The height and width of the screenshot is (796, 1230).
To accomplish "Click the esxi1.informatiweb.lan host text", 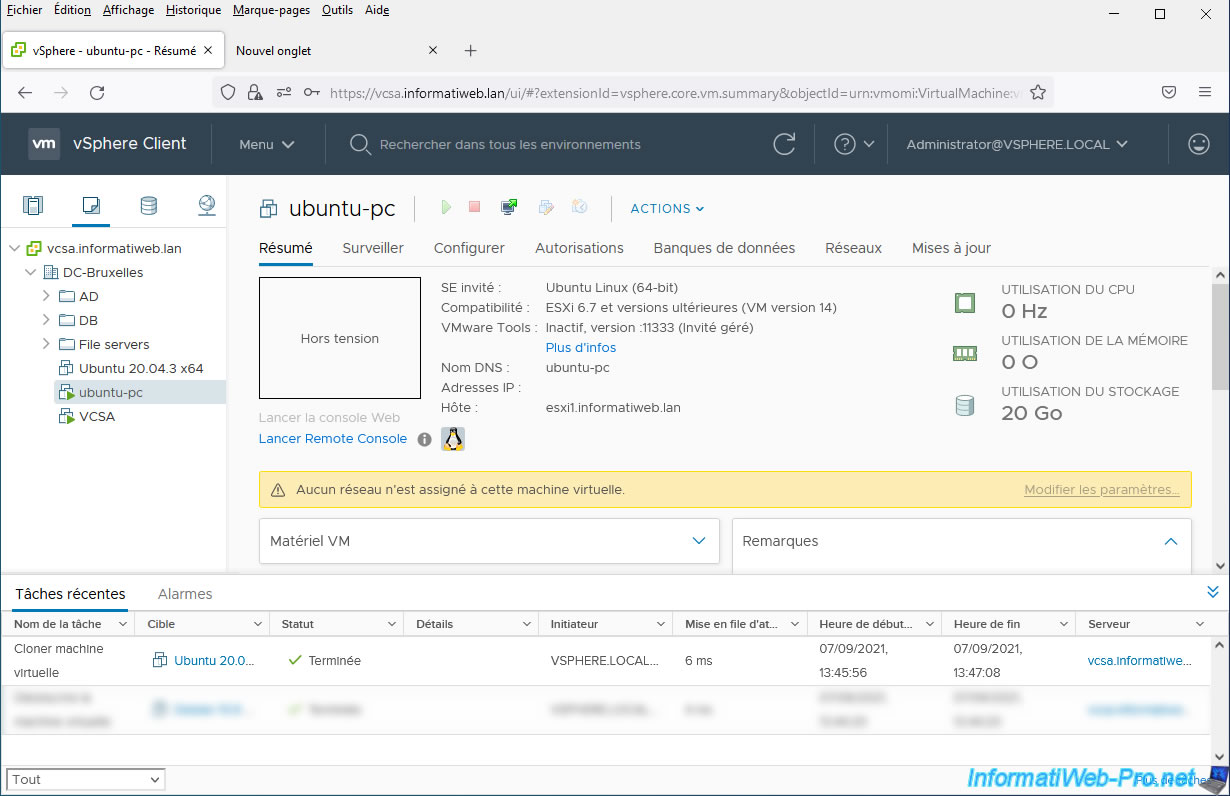I will [613, 408].
